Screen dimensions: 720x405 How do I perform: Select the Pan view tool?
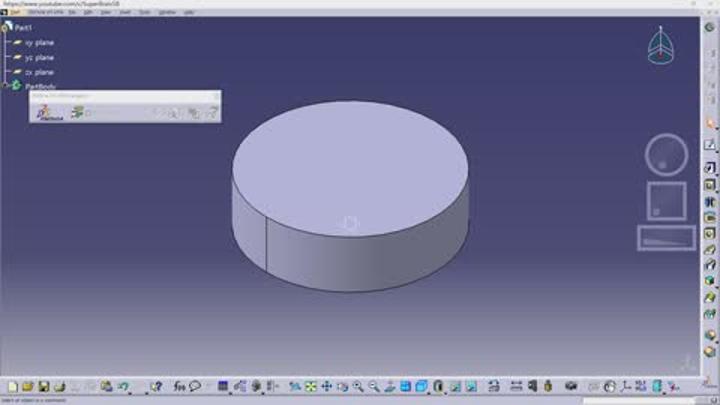tap(326, 387)
